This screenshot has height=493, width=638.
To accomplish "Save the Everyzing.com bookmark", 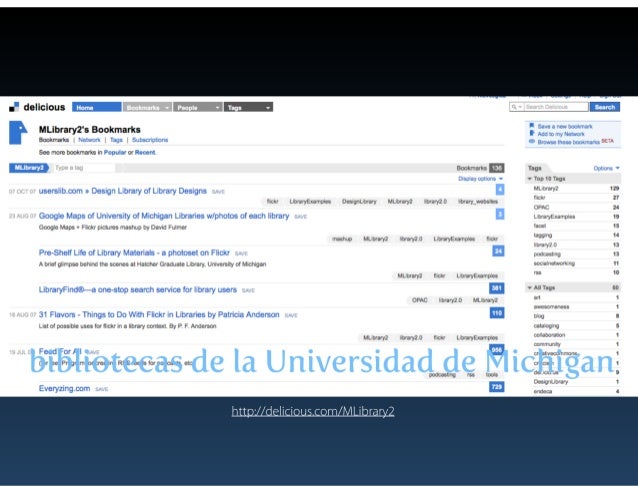I will coord(102,389).
